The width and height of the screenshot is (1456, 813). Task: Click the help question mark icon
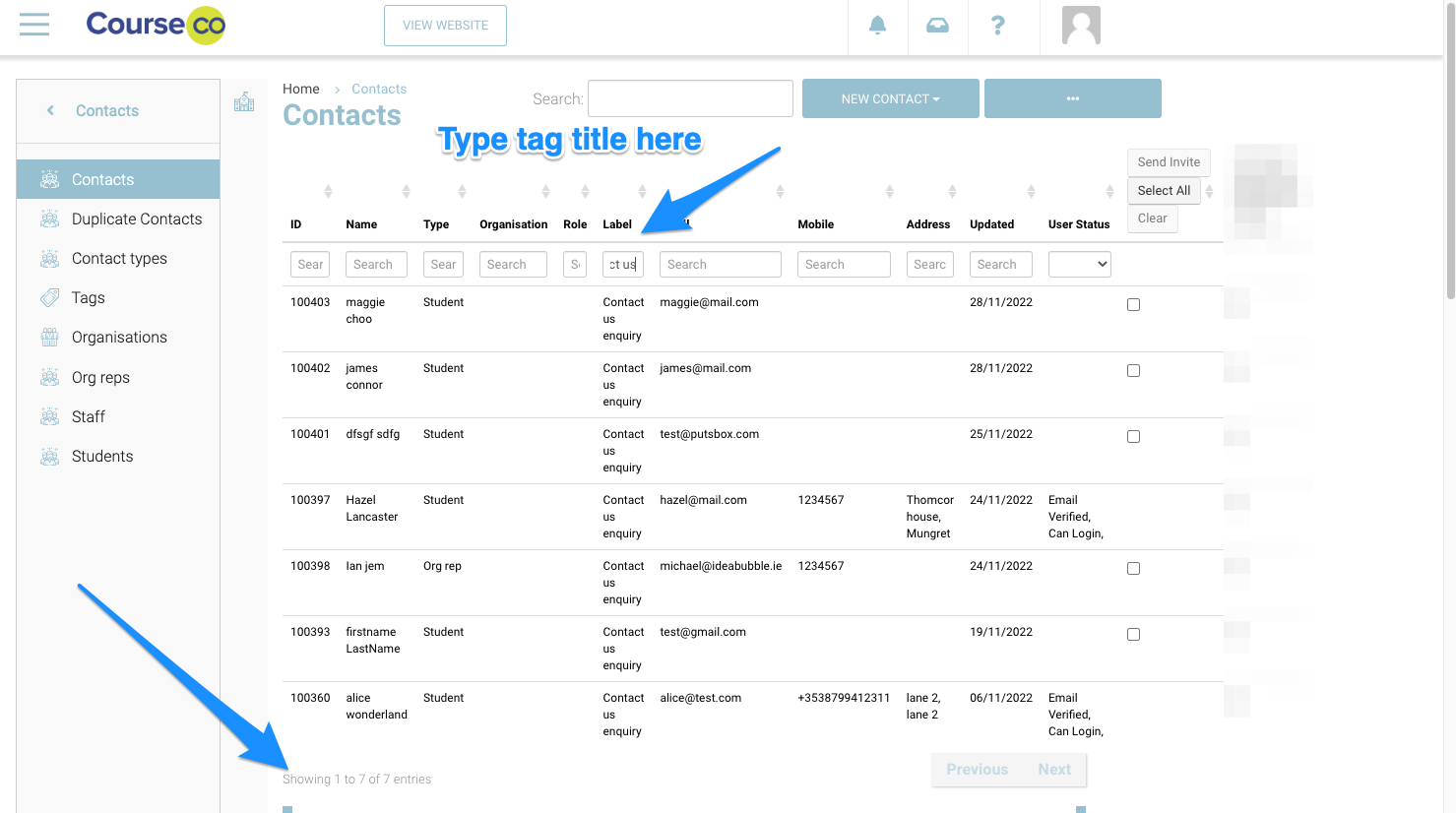[997, 26]
